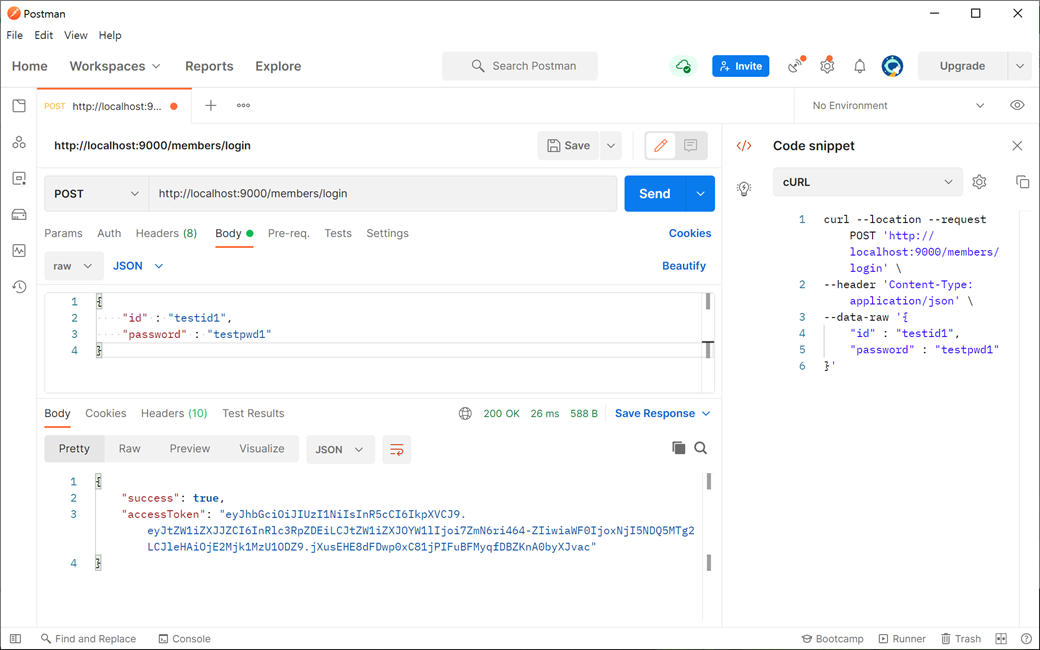Open the Tests tab
This screenshot has height=650, width=1040.
(338, 233)
